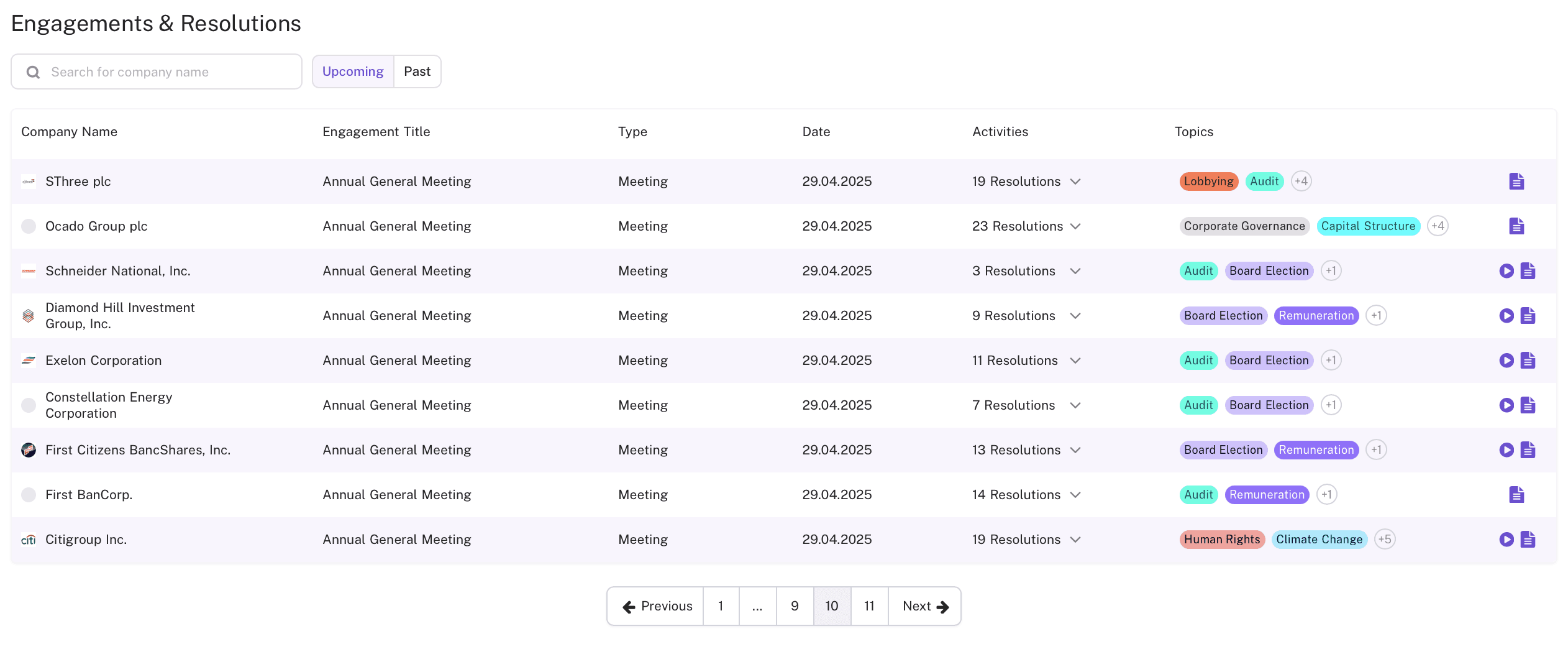Click the Engagement Title column header

click(376, 132)
